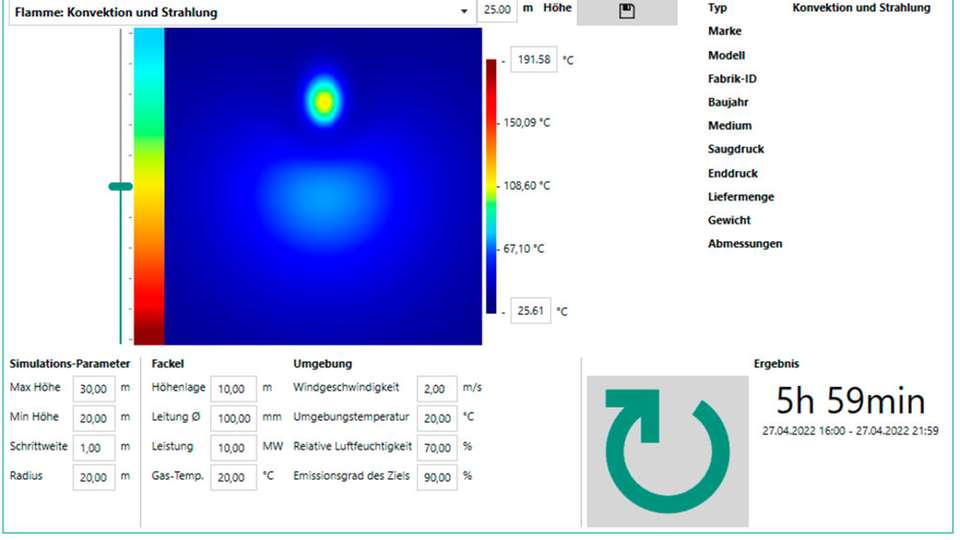Open the Flamme: Konvektion und Strahlung dropdown

pos(241,12)
